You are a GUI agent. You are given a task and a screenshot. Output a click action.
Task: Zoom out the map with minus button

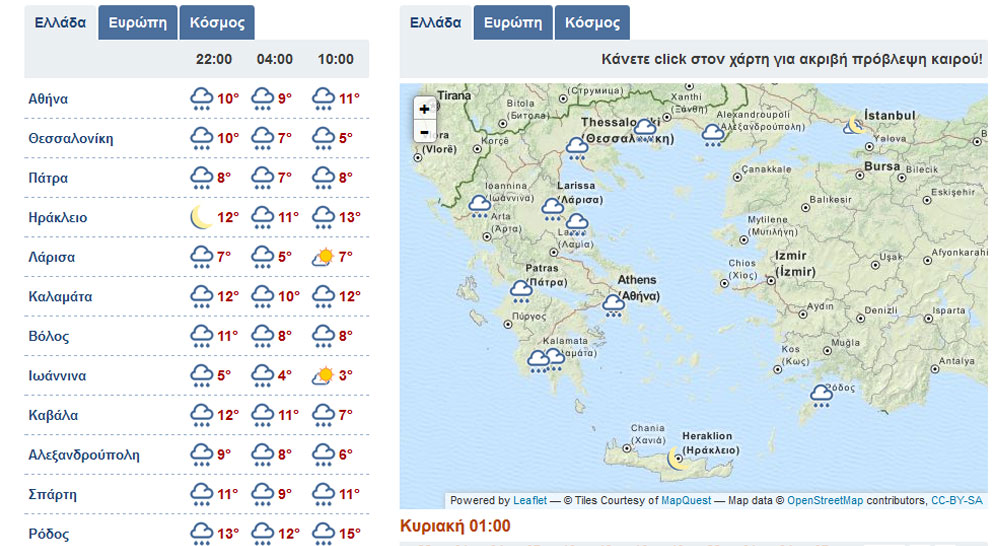(424, 132)
